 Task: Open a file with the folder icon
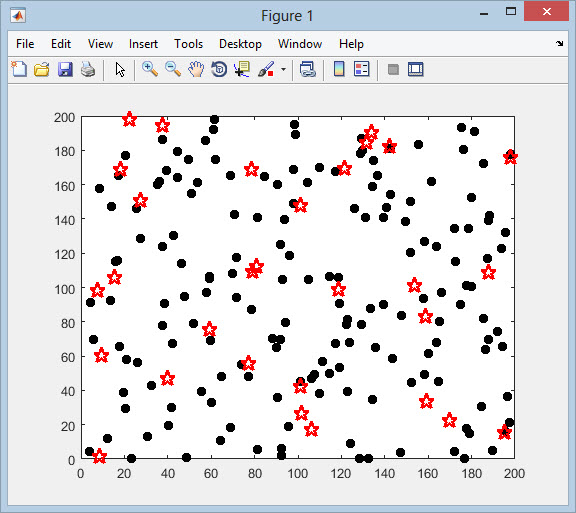42,69
